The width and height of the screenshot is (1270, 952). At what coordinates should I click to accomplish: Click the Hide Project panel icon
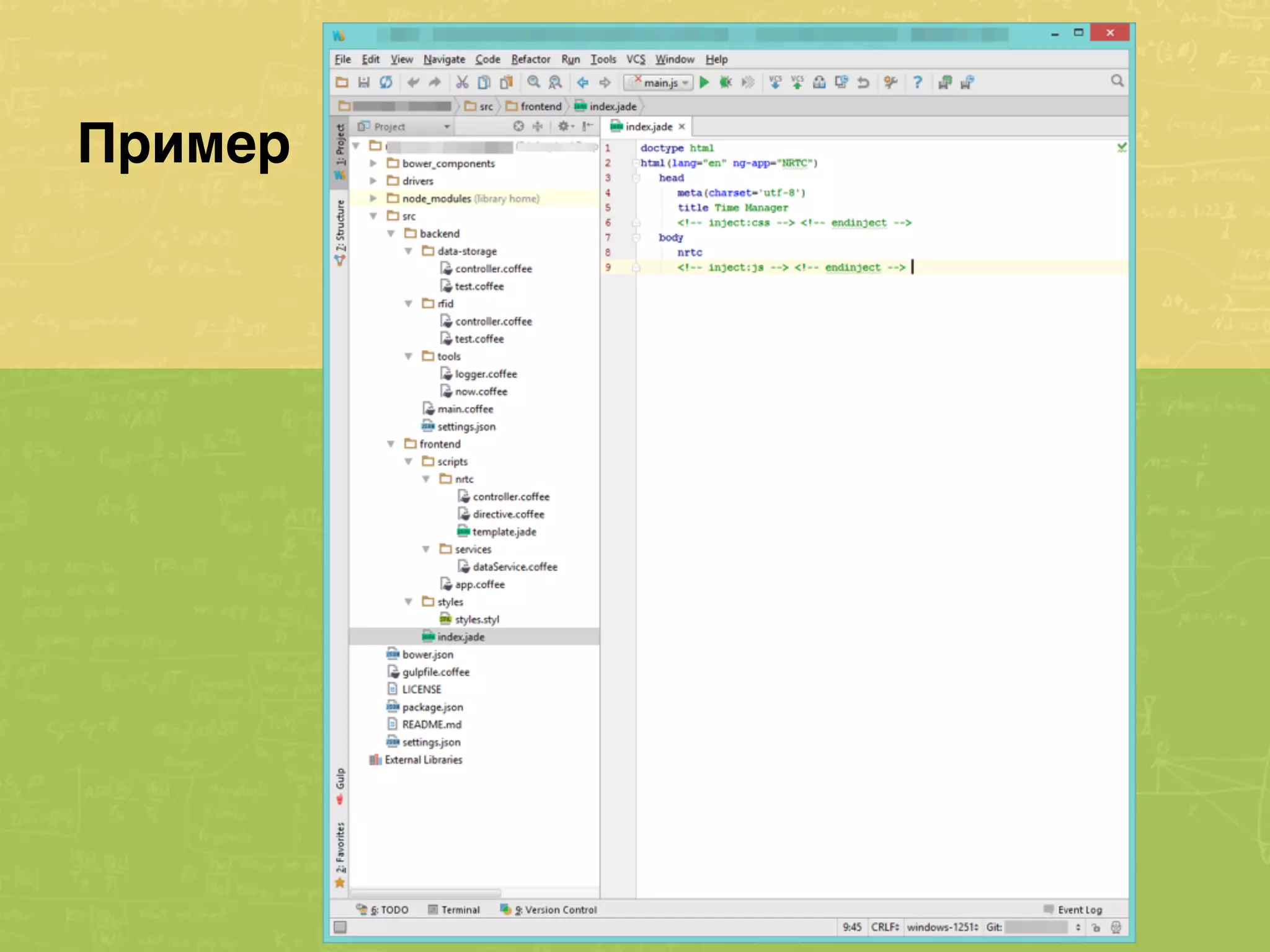tap(587, 126)
